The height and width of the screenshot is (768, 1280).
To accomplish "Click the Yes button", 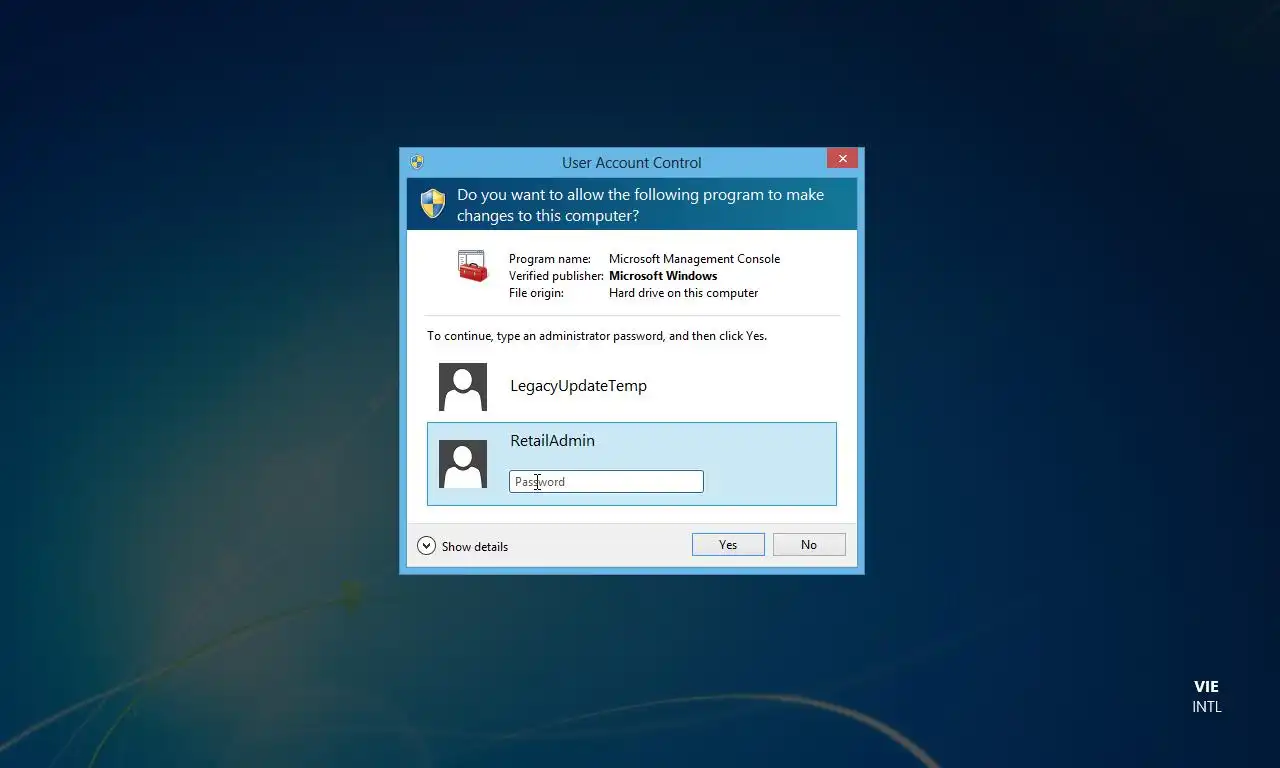I will [728, 544].
